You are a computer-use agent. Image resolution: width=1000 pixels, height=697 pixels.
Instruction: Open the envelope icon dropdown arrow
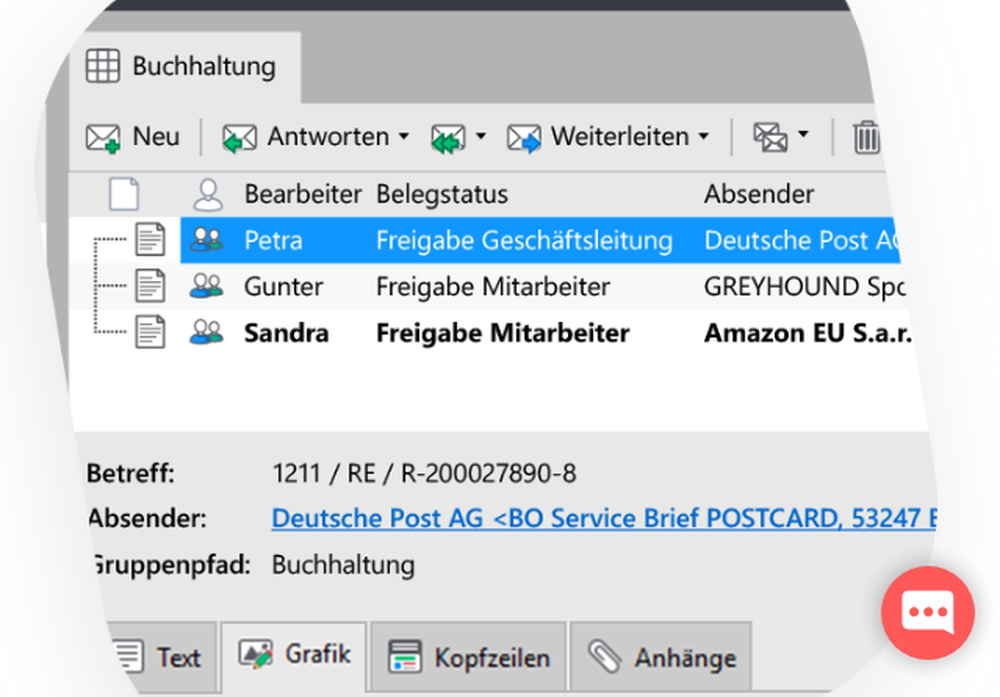(x=803, y=136)
